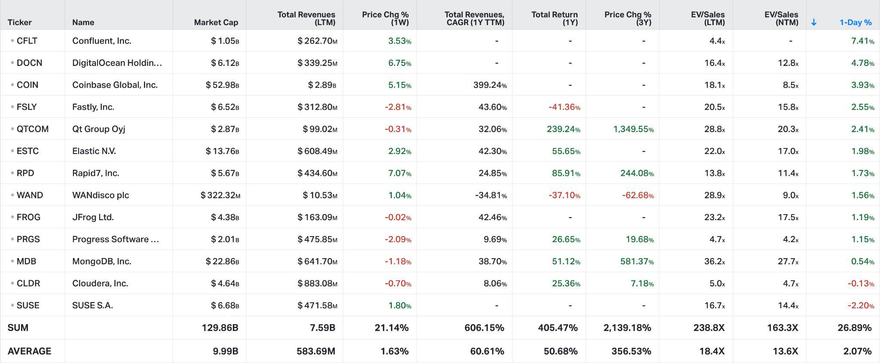Click the sort arrow beside 1-Day %
The width and height of the screenshot is (880, 363).
click(x=814, y=22)
